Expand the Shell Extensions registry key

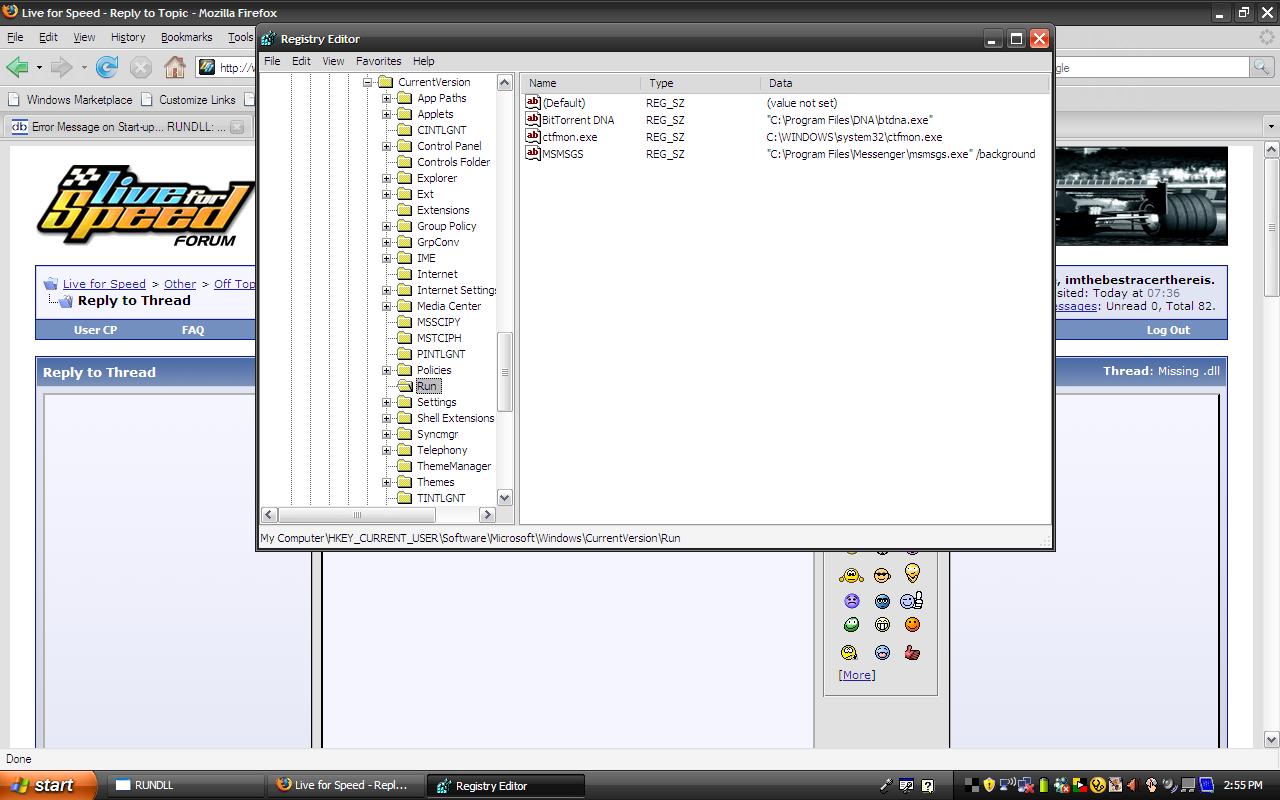tap(386, 418)
